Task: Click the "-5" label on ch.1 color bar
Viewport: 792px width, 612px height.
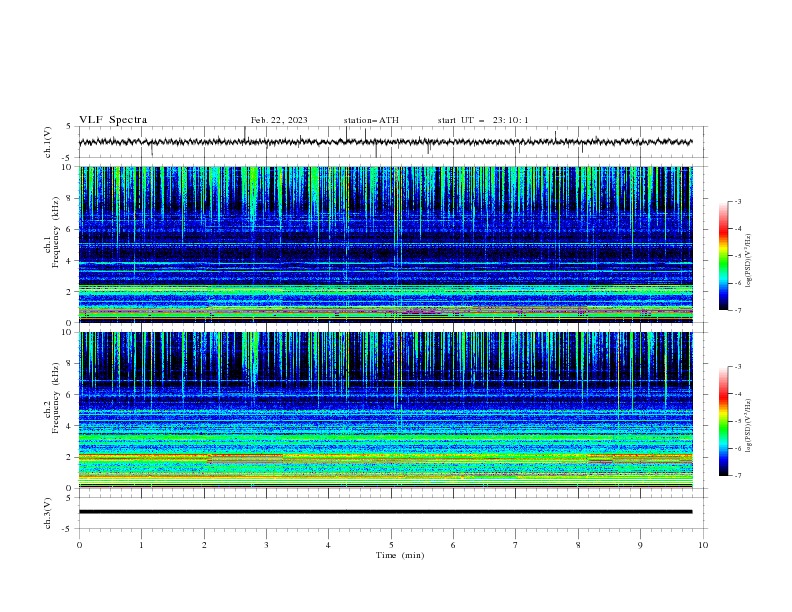Action: tap(738, 256)
